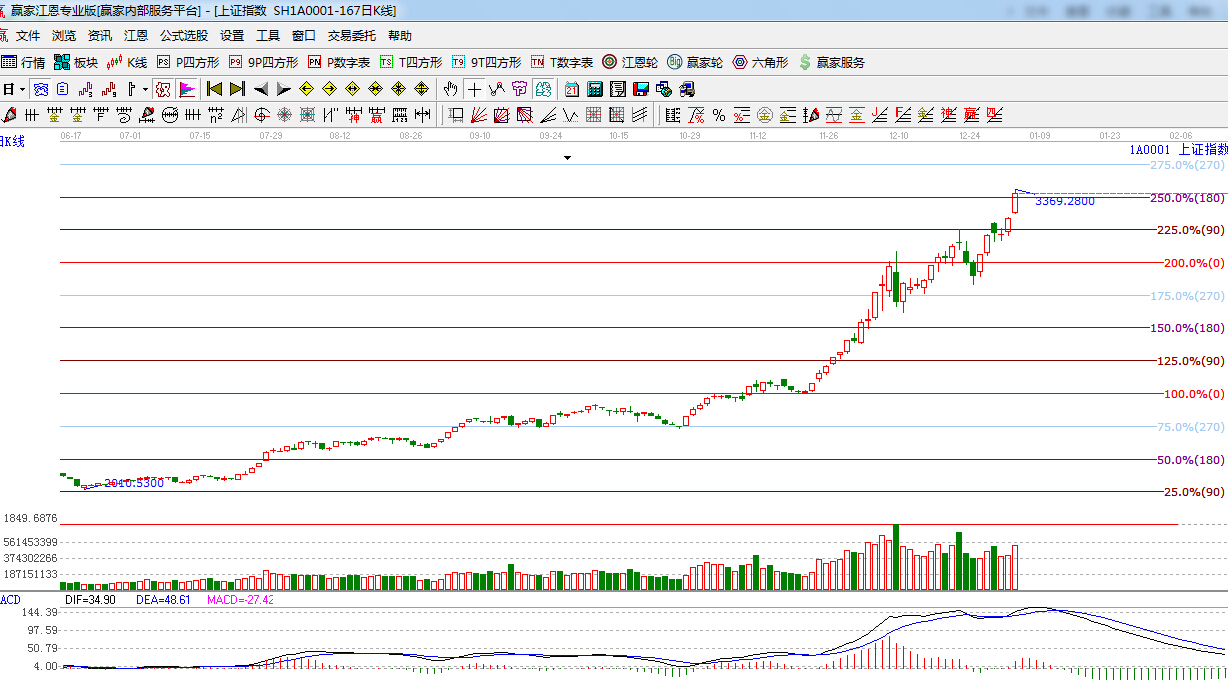The width and height of the screenshot is (1228, 680).
Task: Toggle the crosshair cursor mode
Action: [474, 89]
